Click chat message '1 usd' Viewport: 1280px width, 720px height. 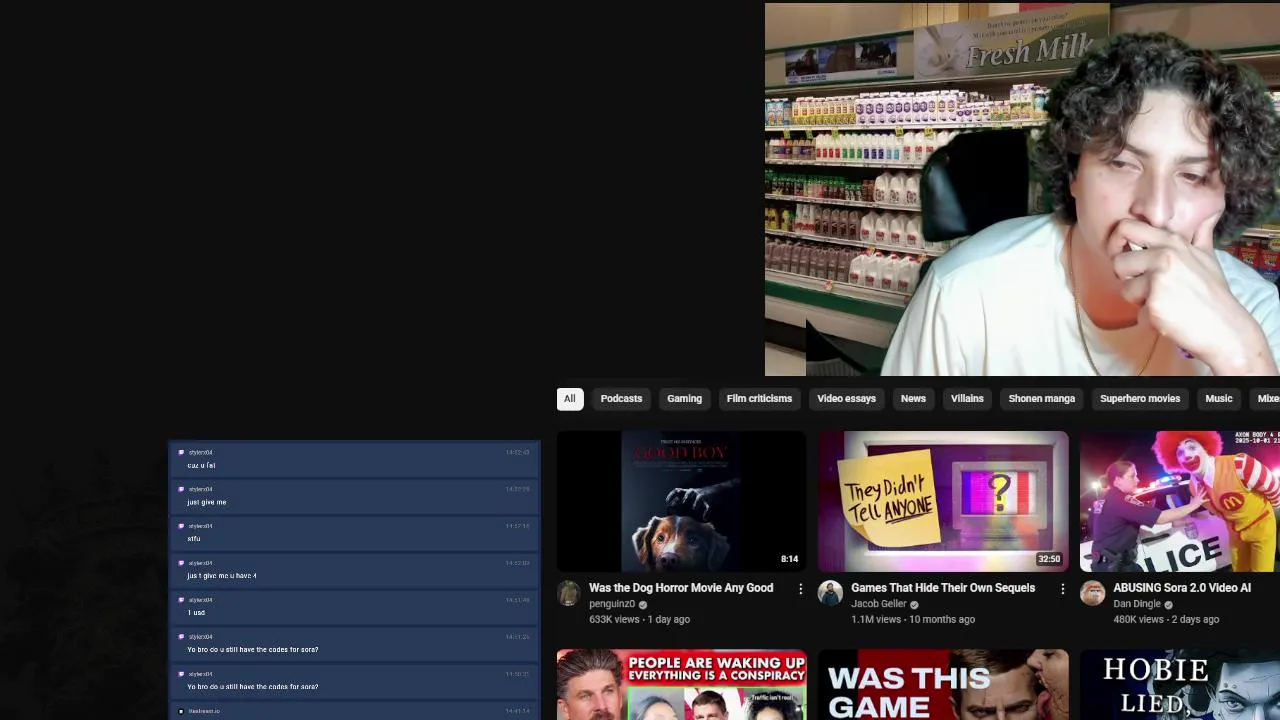click(196, 613)
